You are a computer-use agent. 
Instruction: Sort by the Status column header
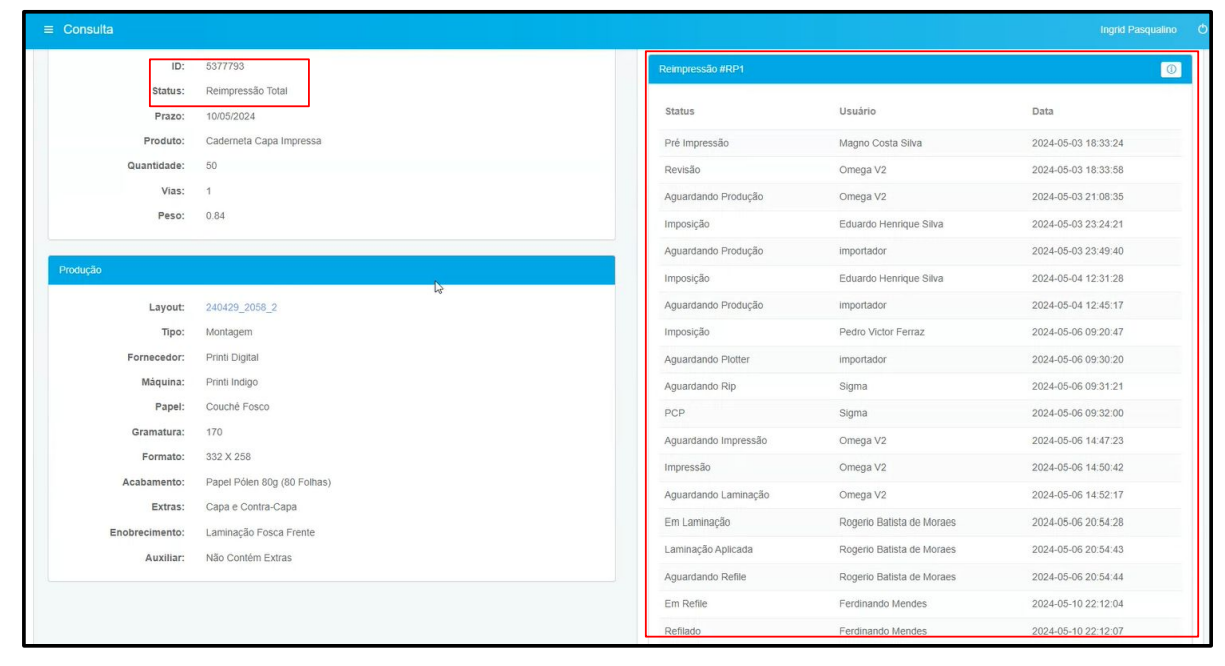(x=679, y=111)
